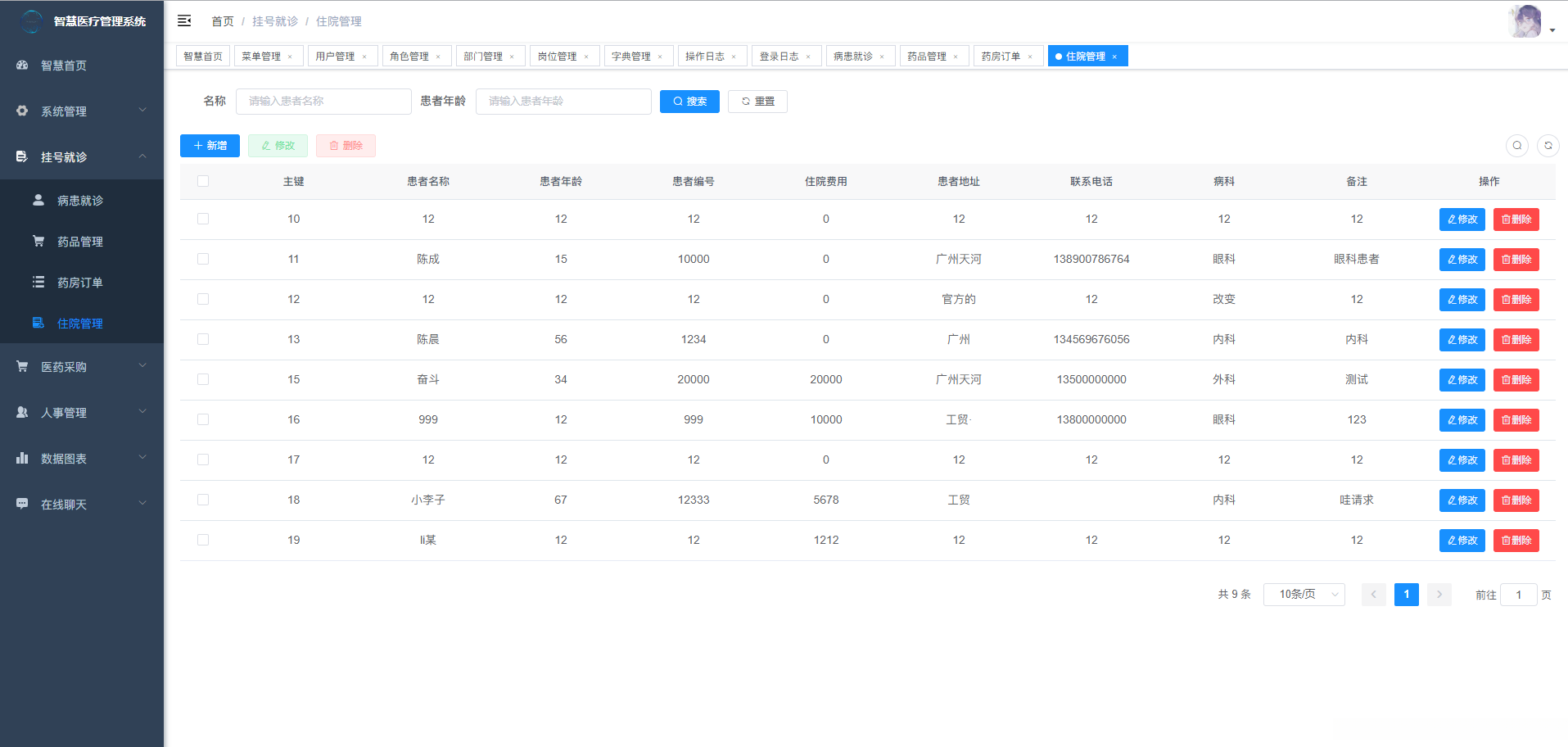Tick the checkbox on the 小李子 row
The image size is (1568, 747).
coord(203,500)
